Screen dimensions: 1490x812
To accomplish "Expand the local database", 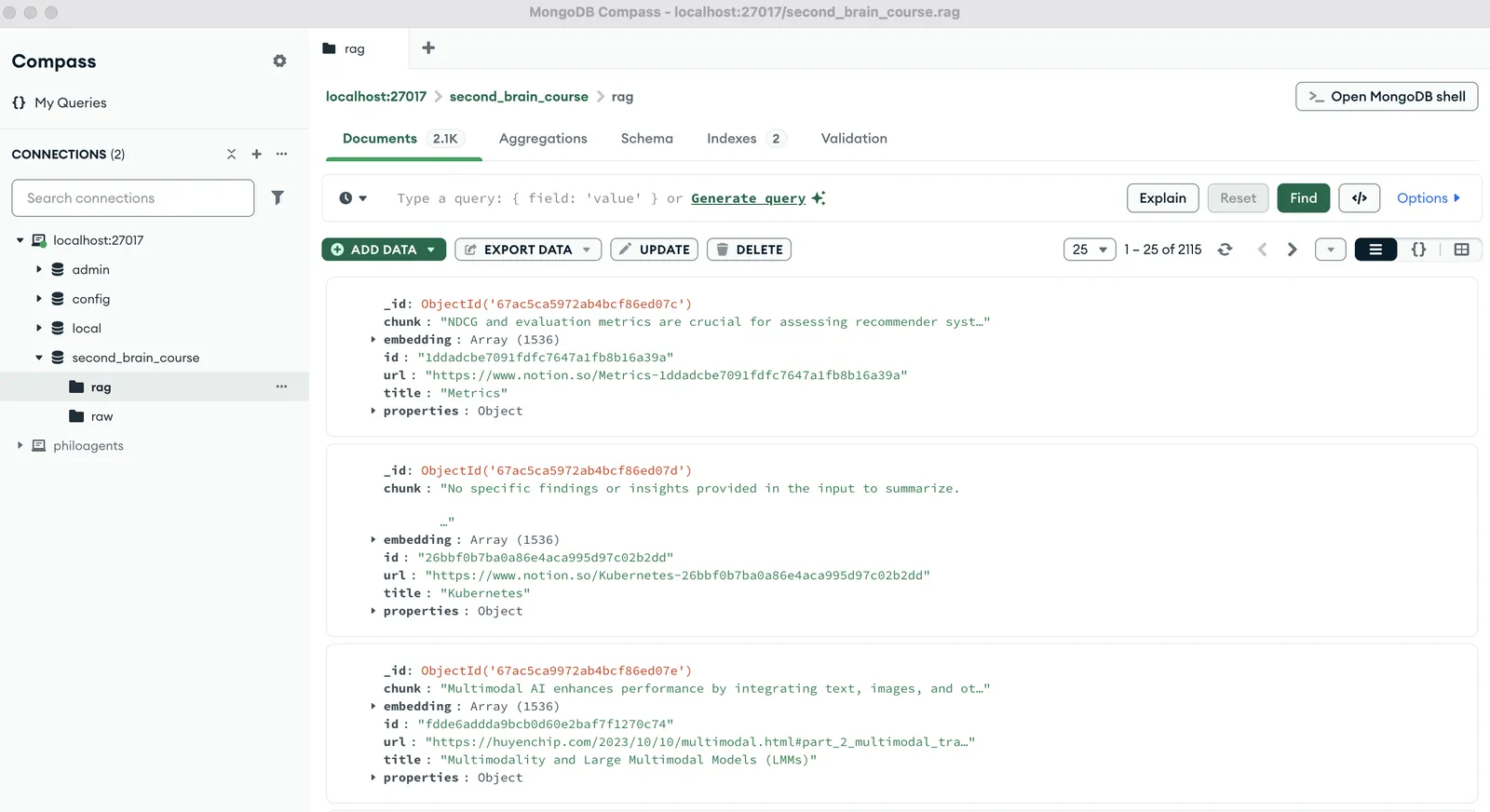I will click(x=39, y=328).
